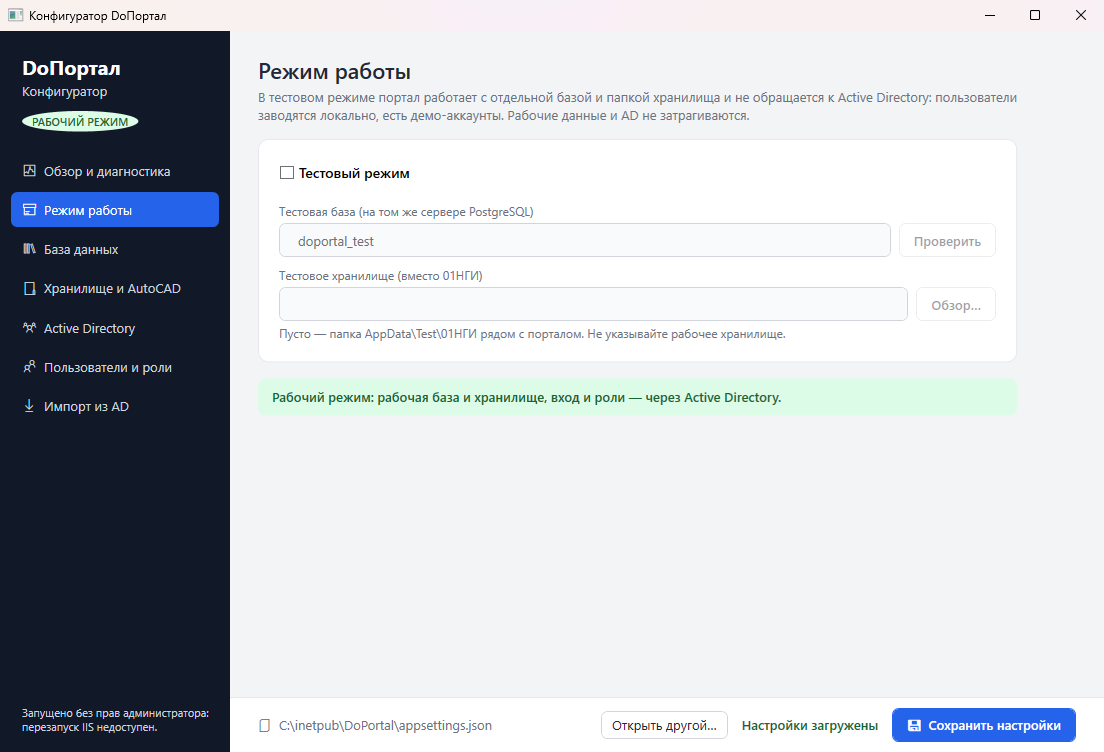Switch to the Active Directory section
Screen dimensions: 1104x752
115,328
